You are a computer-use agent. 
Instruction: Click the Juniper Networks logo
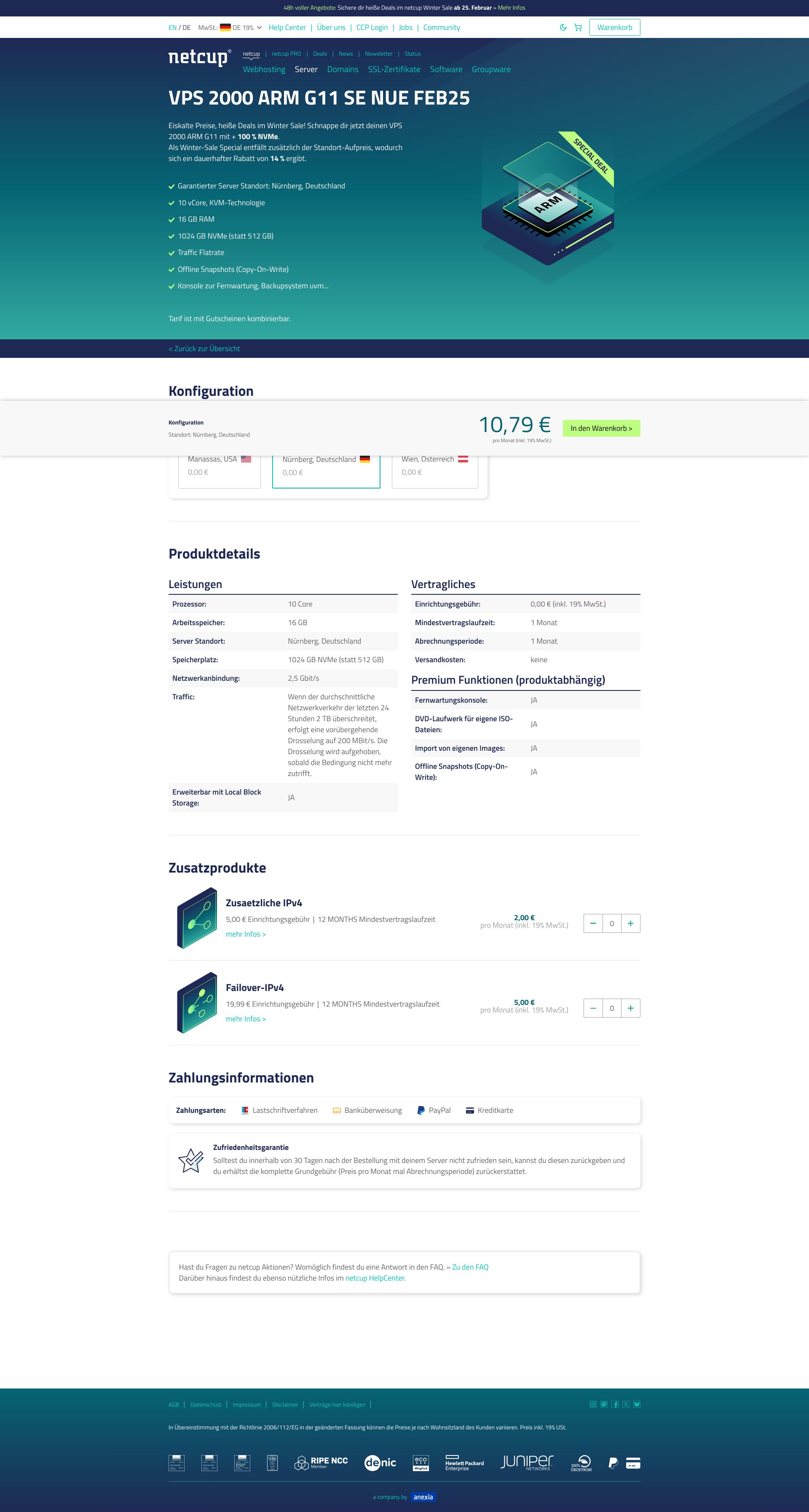pos(527,1463)
